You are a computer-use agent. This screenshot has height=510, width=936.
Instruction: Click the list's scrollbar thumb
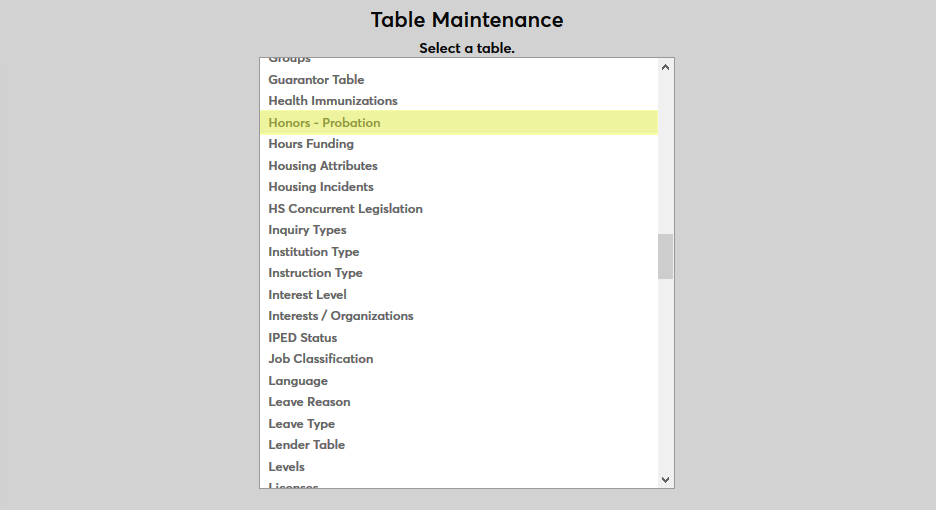click(666, 256)
